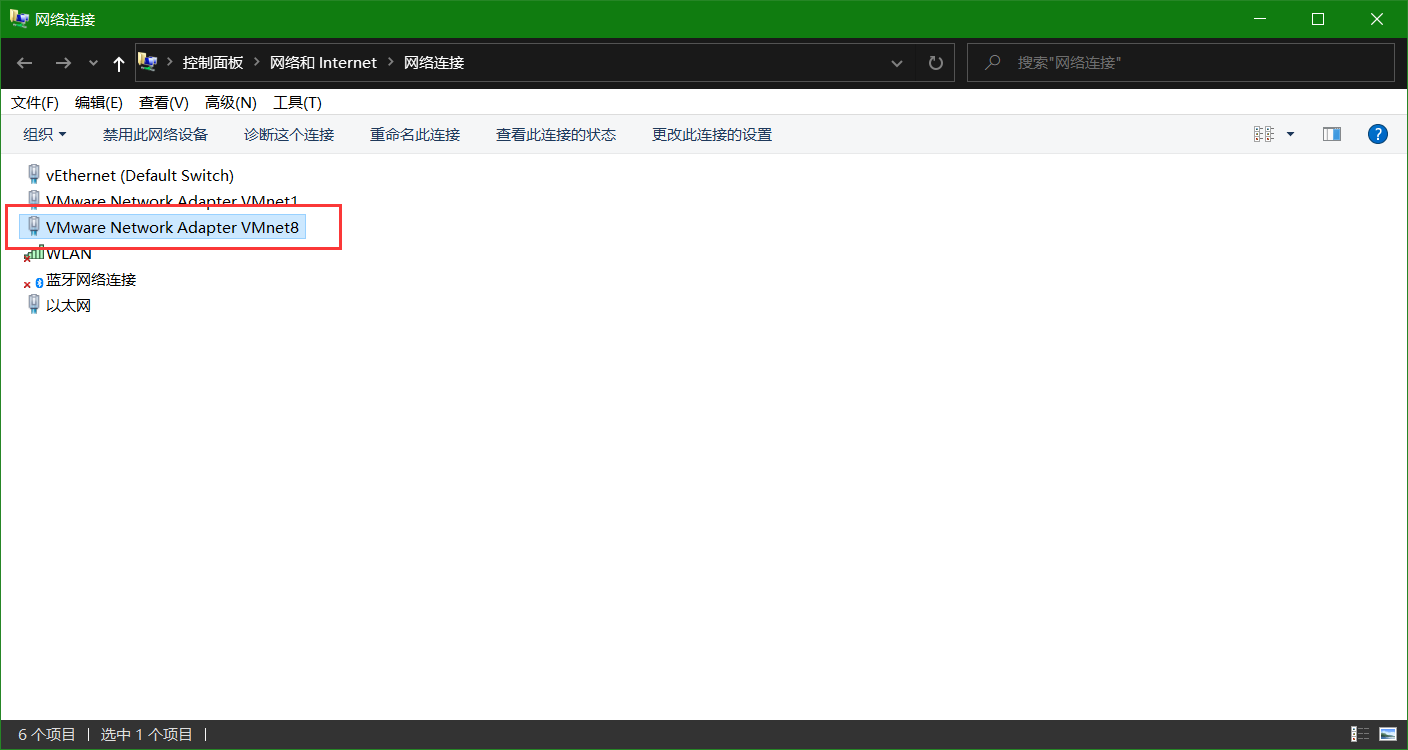
Task: Click the WLAN signal icon
Action: coord(34,253)
